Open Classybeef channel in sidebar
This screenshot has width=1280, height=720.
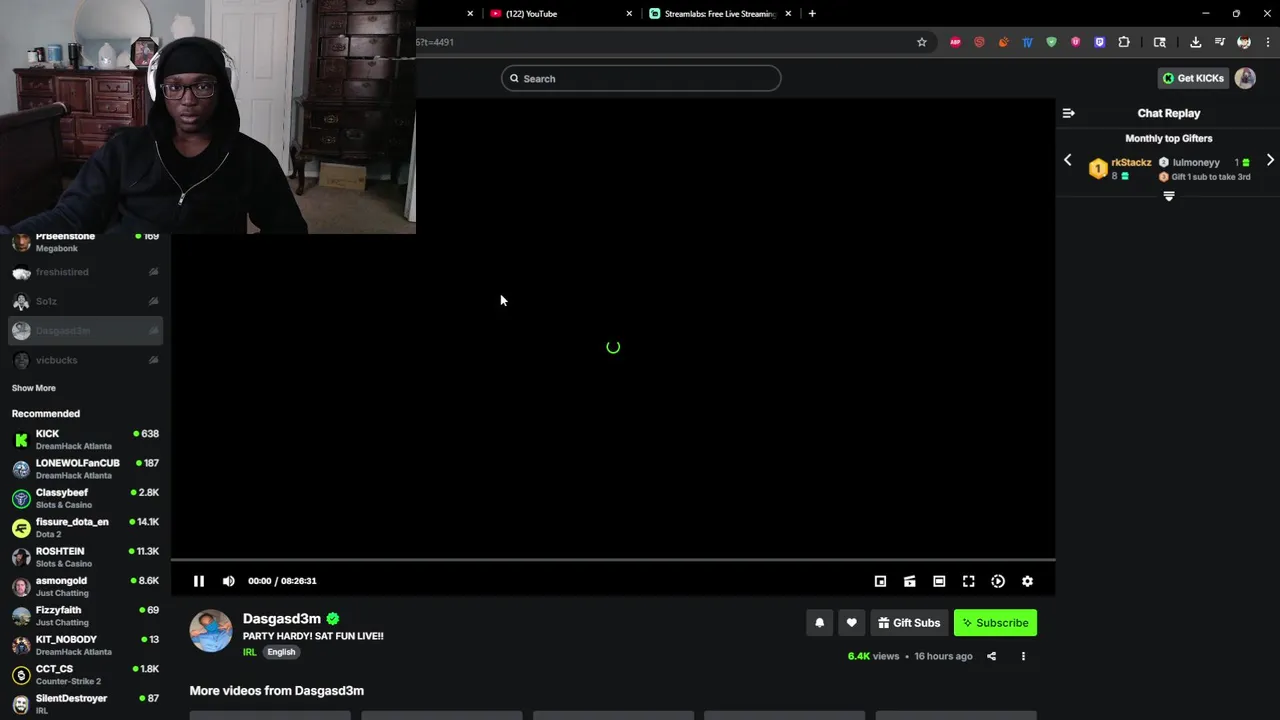85,498
